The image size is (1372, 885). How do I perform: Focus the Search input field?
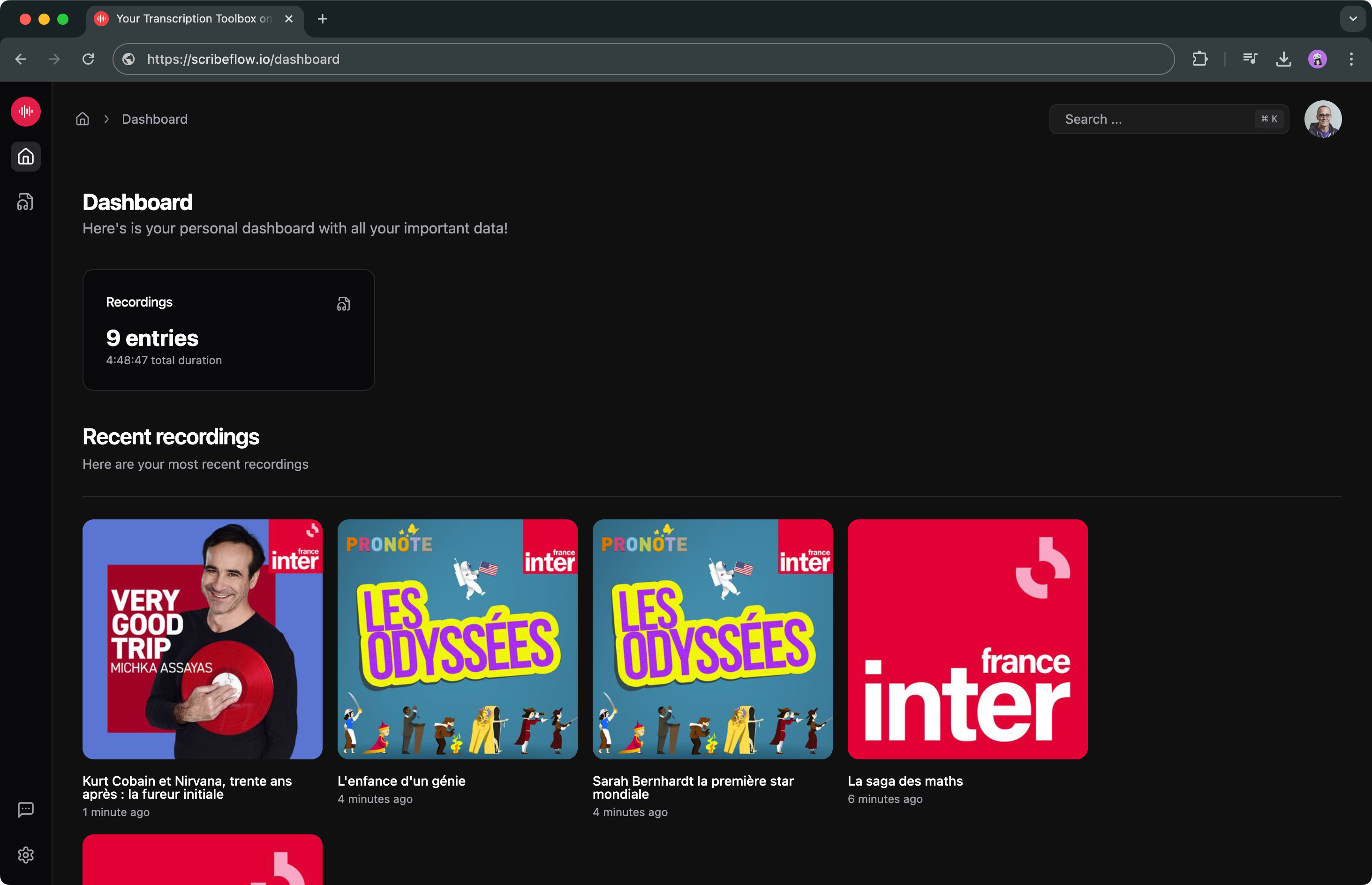[1168, 119]
